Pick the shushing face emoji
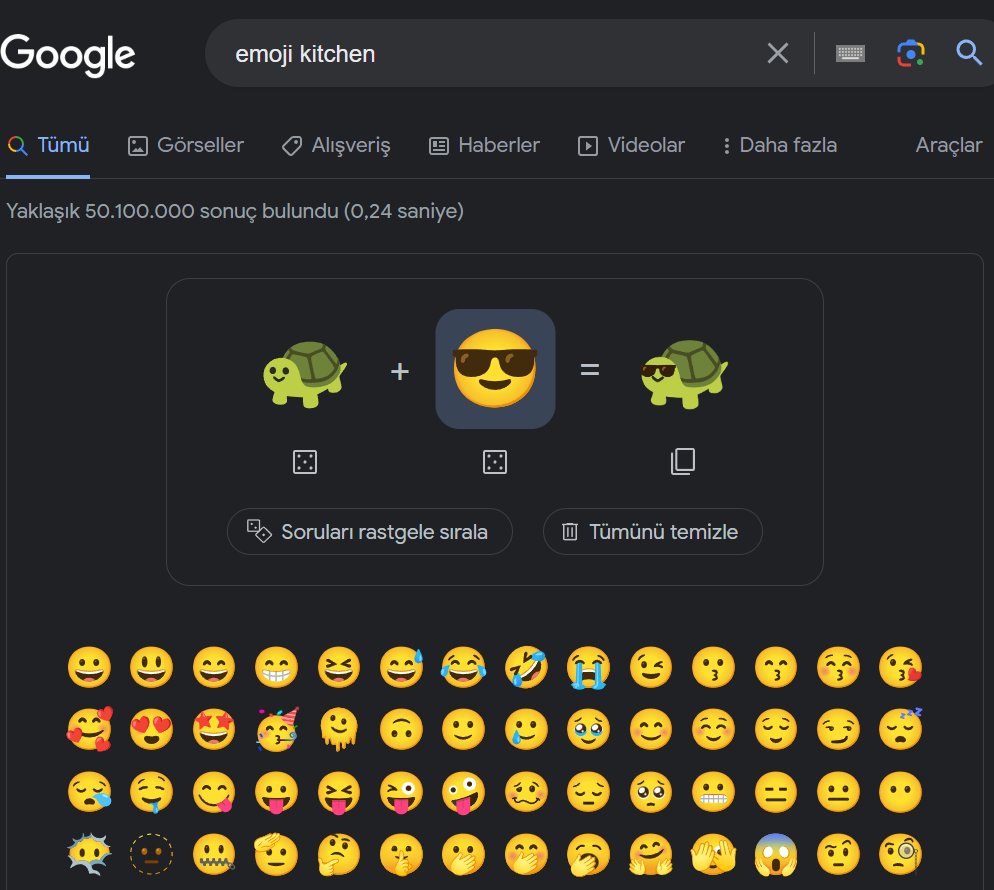Screen dimensions: 994x890 401,854
